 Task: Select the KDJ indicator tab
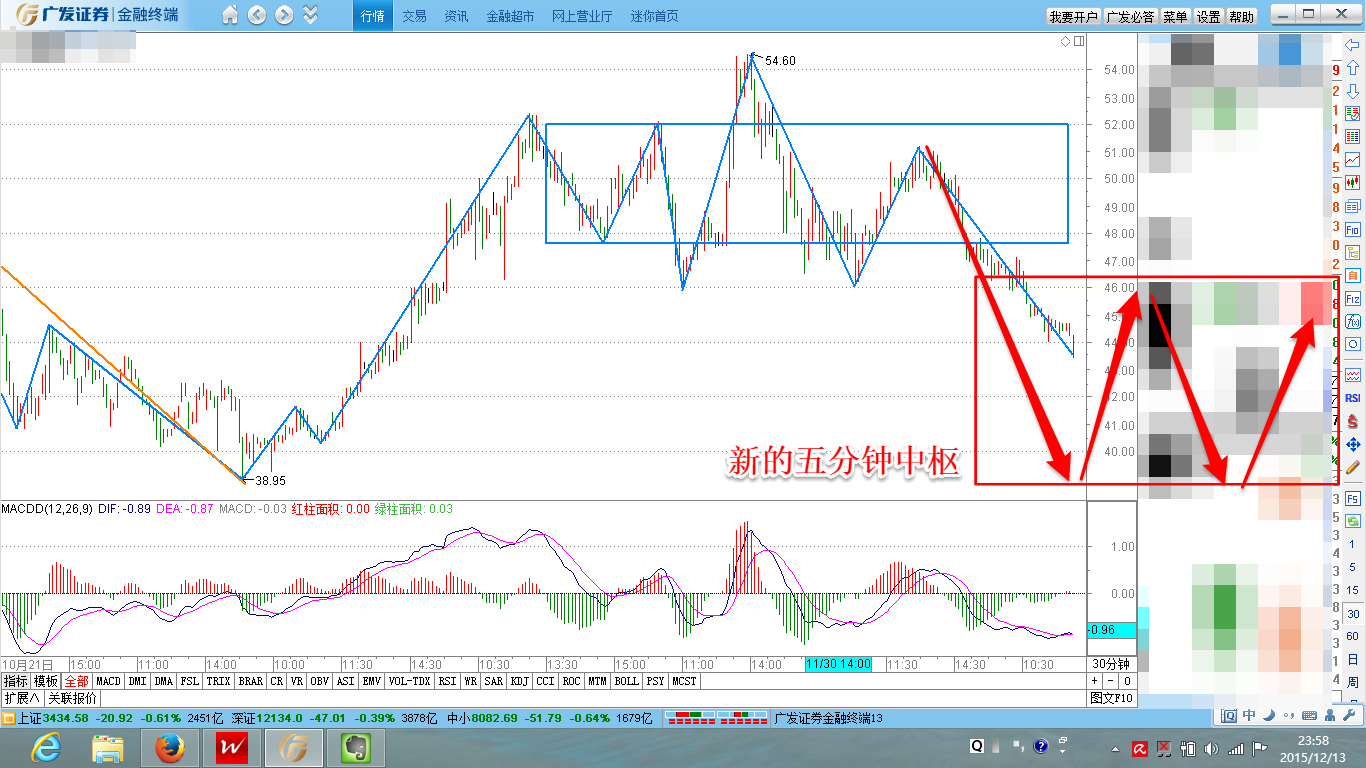(x=519, y=681)
